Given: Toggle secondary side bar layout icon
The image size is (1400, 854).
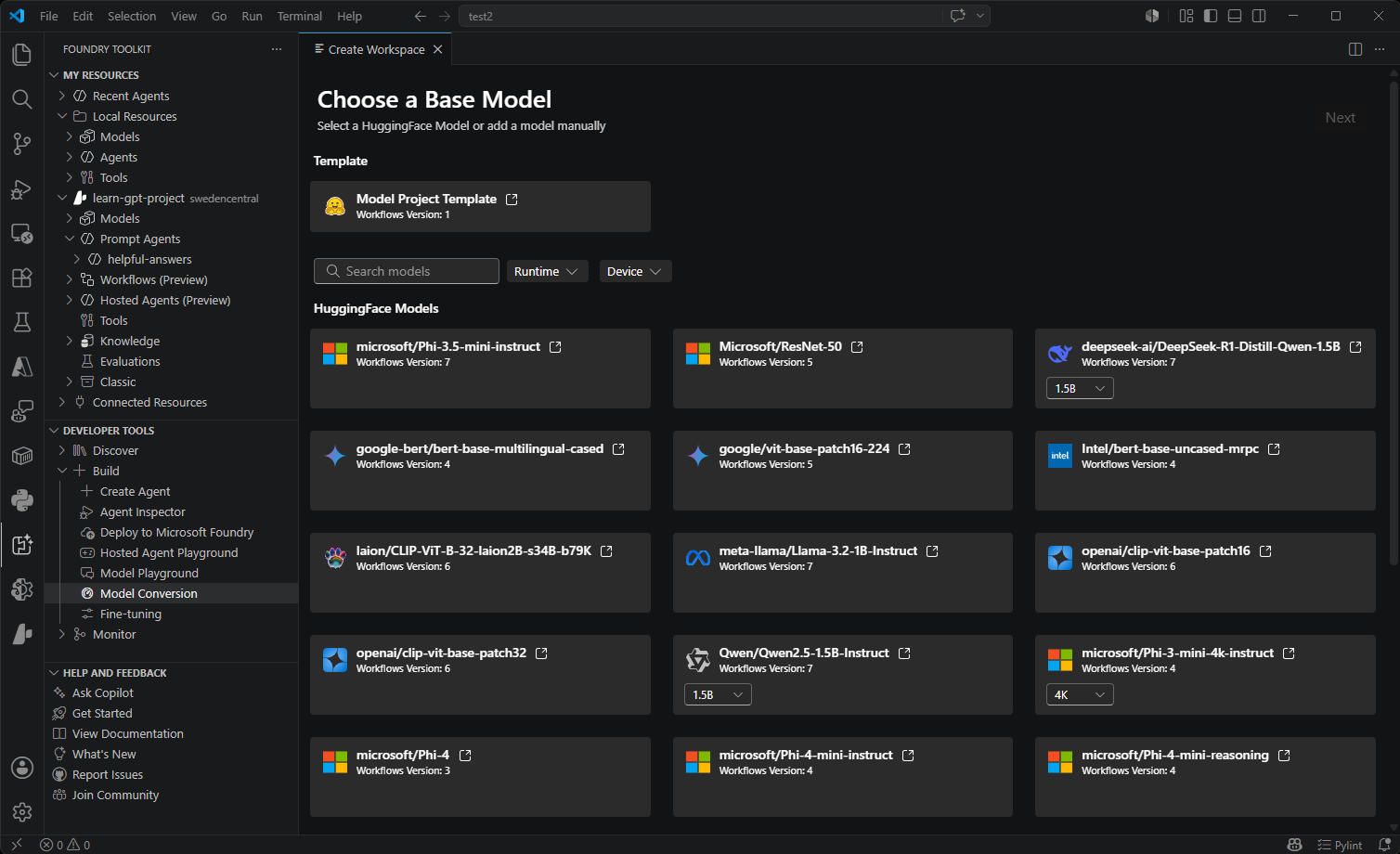Looking at the screenshot, I should click(x=1259, y=16).
